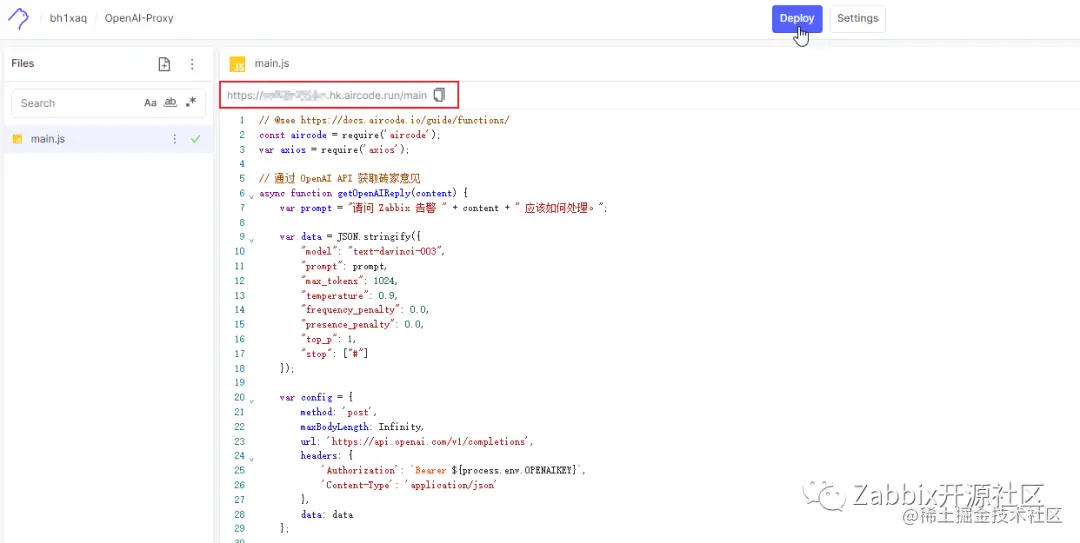Open the Settings button

tap(858, 19)
